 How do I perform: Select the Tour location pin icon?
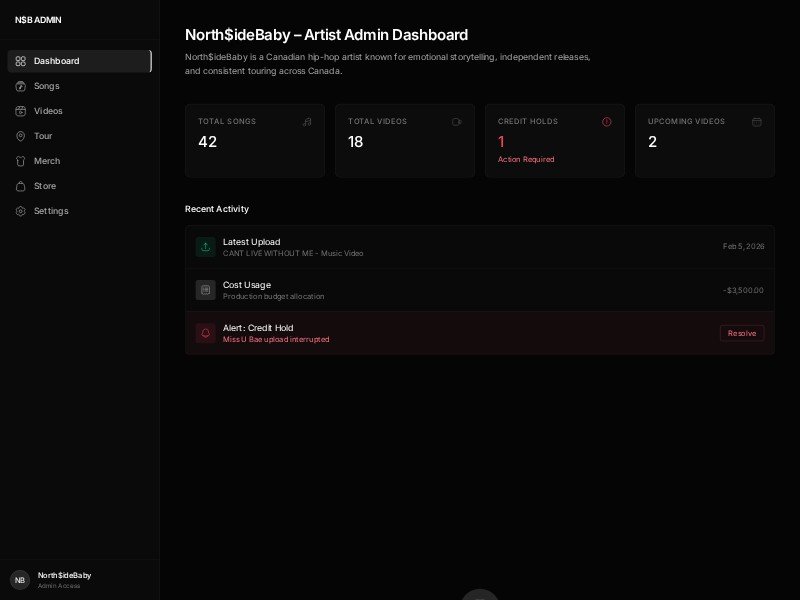21,136
